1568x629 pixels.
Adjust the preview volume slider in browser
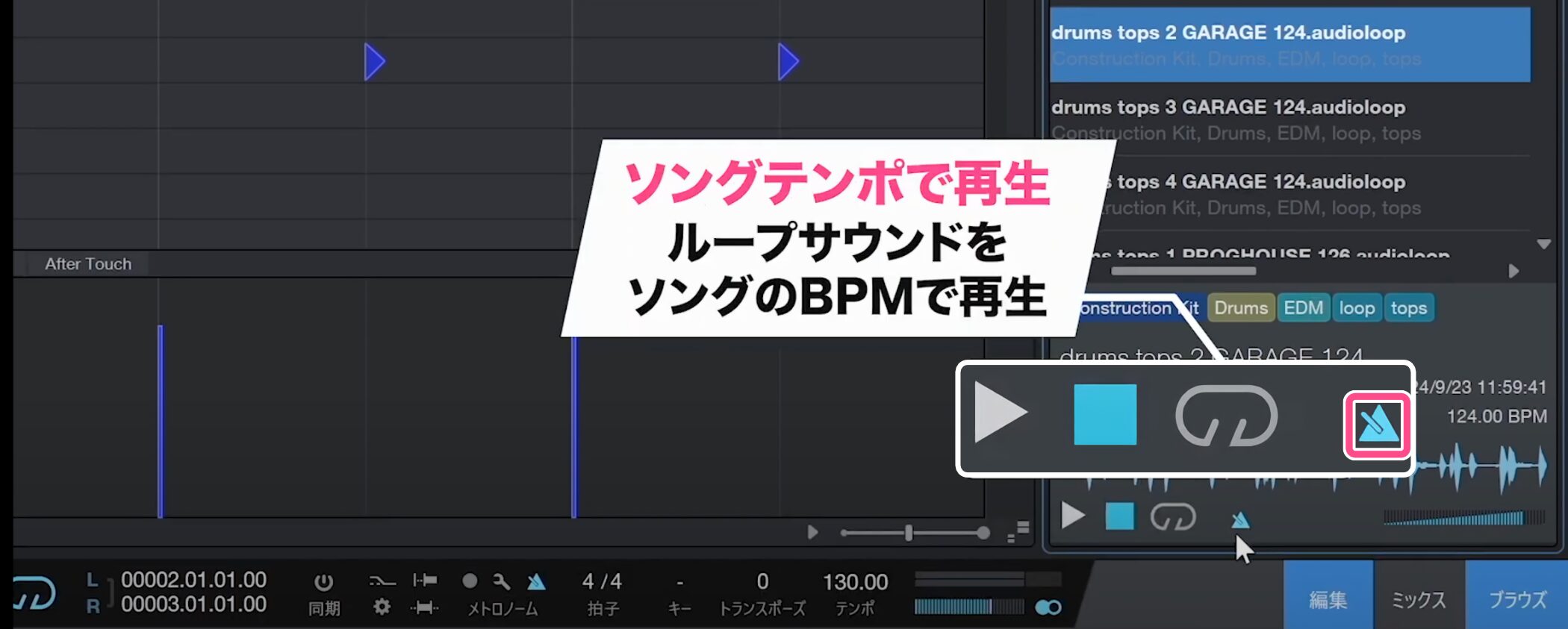(x=1463, y=518)
